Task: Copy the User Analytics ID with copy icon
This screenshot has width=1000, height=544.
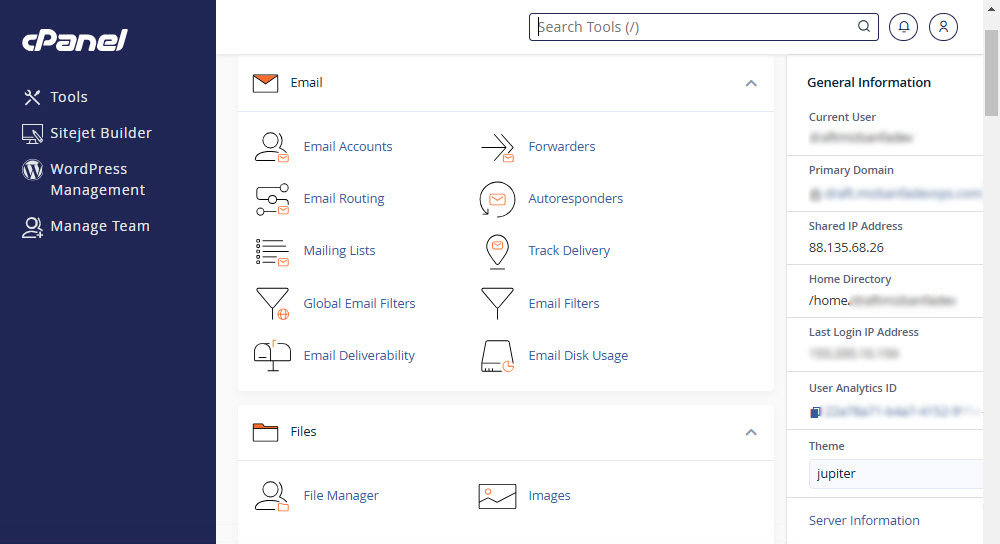Action: pyautogui.click(x=815, y=413)
